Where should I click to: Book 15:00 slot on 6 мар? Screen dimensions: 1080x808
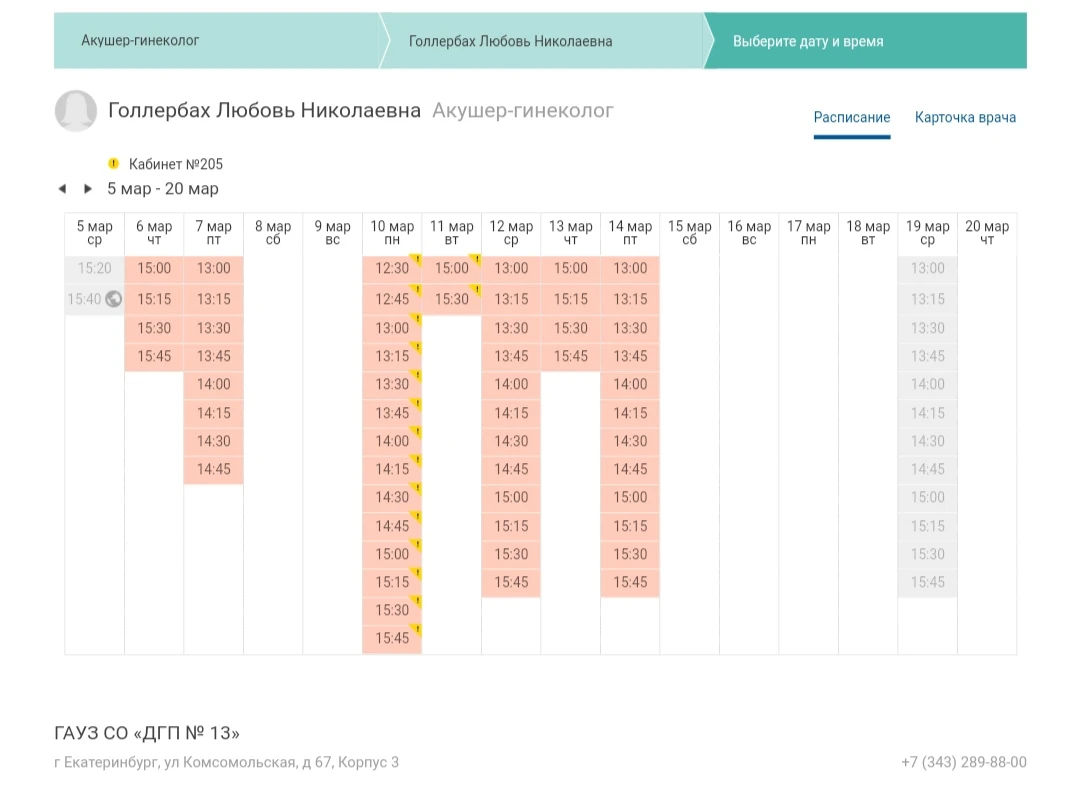(x=154, y=269)
